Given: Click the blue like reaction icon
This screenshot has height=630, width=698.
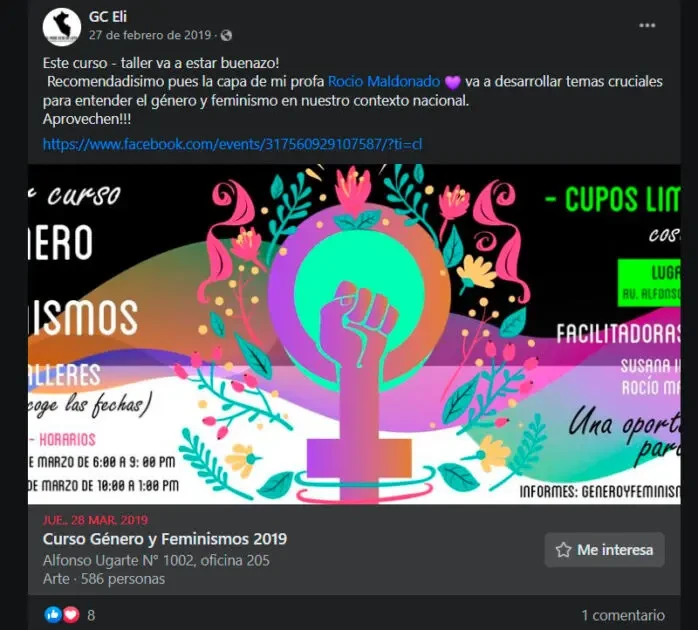Looking at the screenshot, I should tap(53, 615).
